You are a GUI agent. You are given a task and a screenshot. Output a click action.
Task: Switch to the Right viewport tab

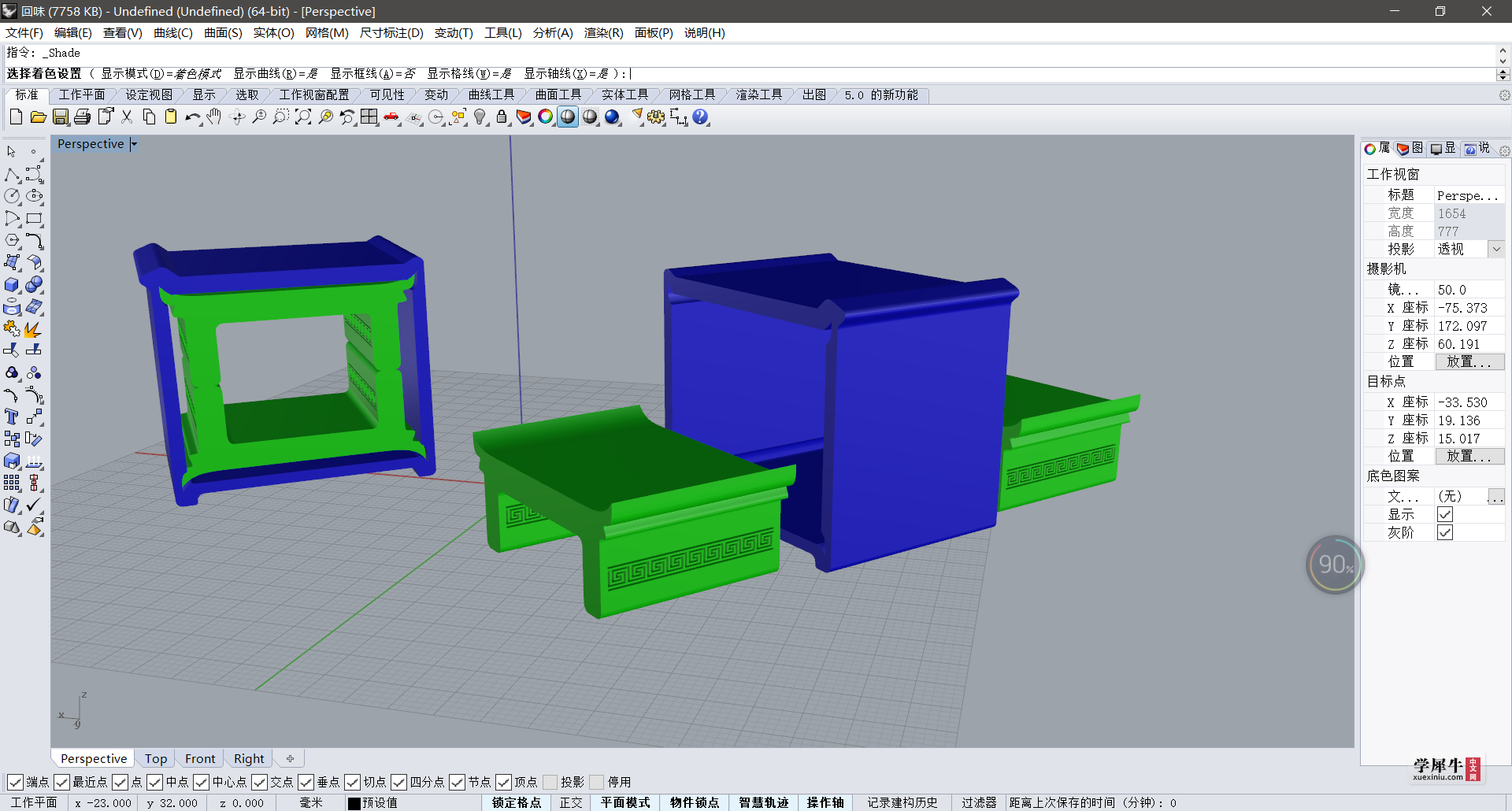[249, 758]
